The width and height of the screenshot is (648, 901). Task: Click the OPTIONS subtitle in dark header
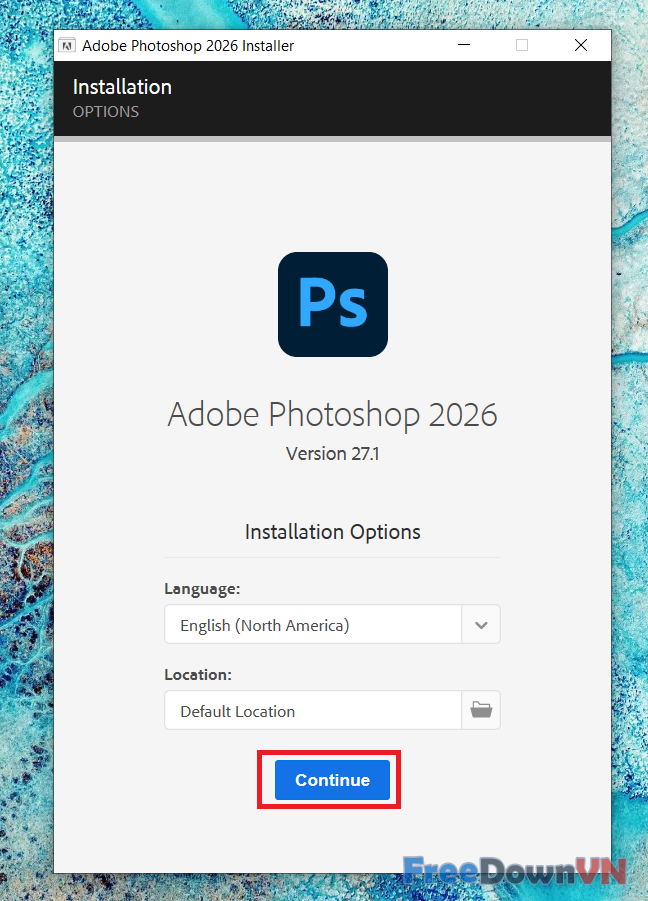(106, 111)
